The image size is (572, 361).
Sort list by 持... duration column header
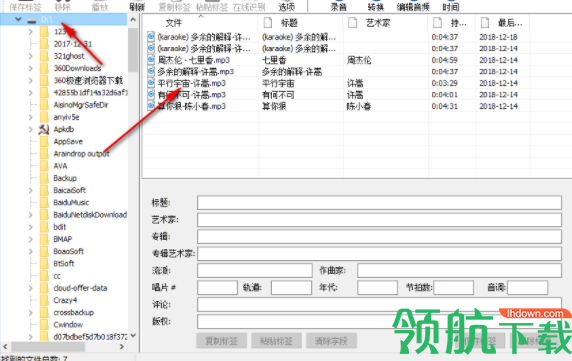tap(452, 23)
